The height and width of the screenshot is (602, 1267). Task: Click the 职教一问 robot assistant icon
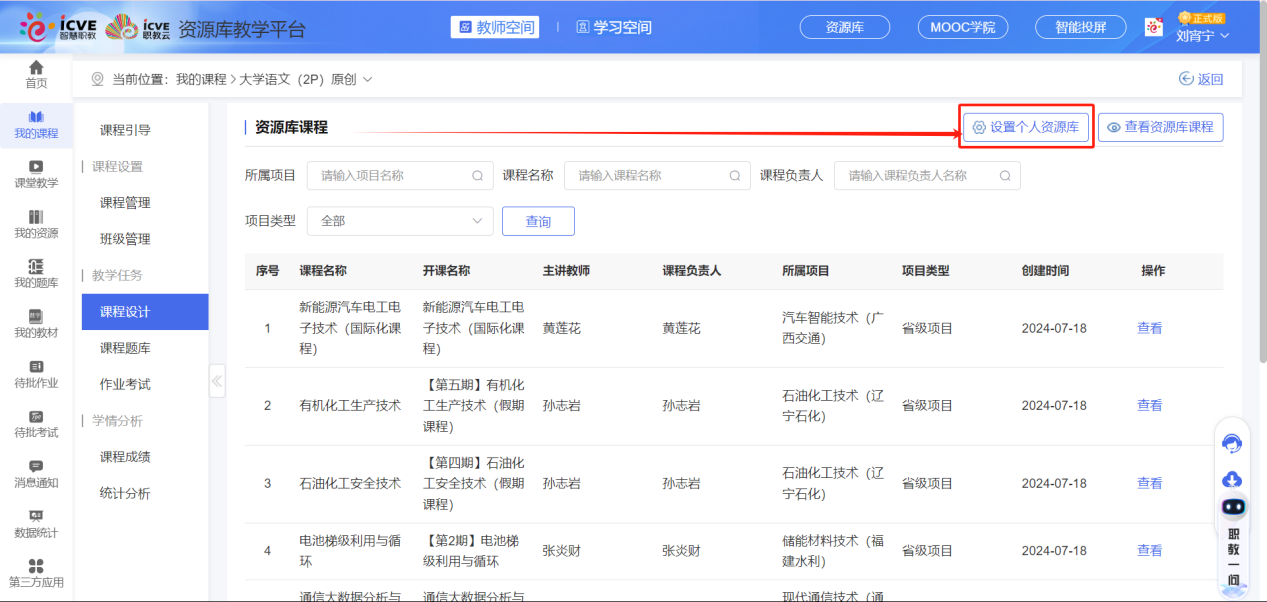(1233, 507)
